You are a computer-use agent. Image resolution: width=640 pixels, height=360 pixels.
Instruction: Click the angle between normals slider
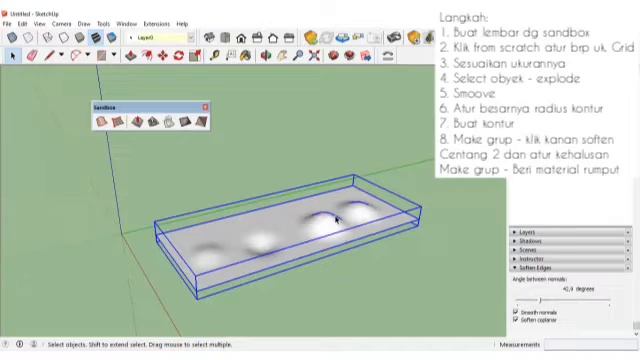pos(563,300)
